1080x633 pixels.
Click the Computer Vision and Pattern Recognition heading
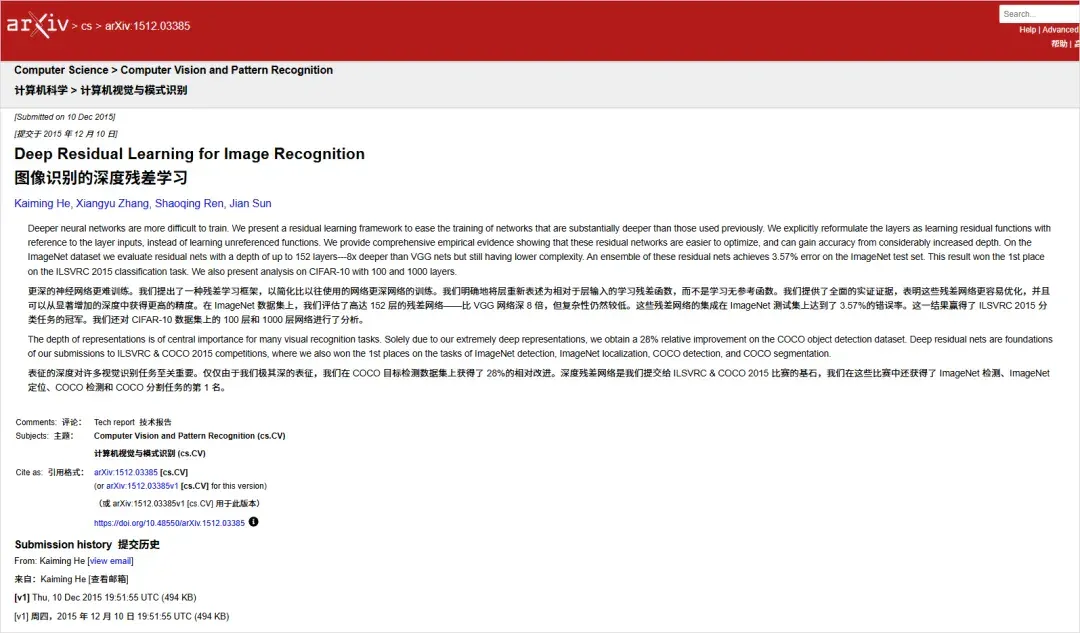[x=227, y=70]
